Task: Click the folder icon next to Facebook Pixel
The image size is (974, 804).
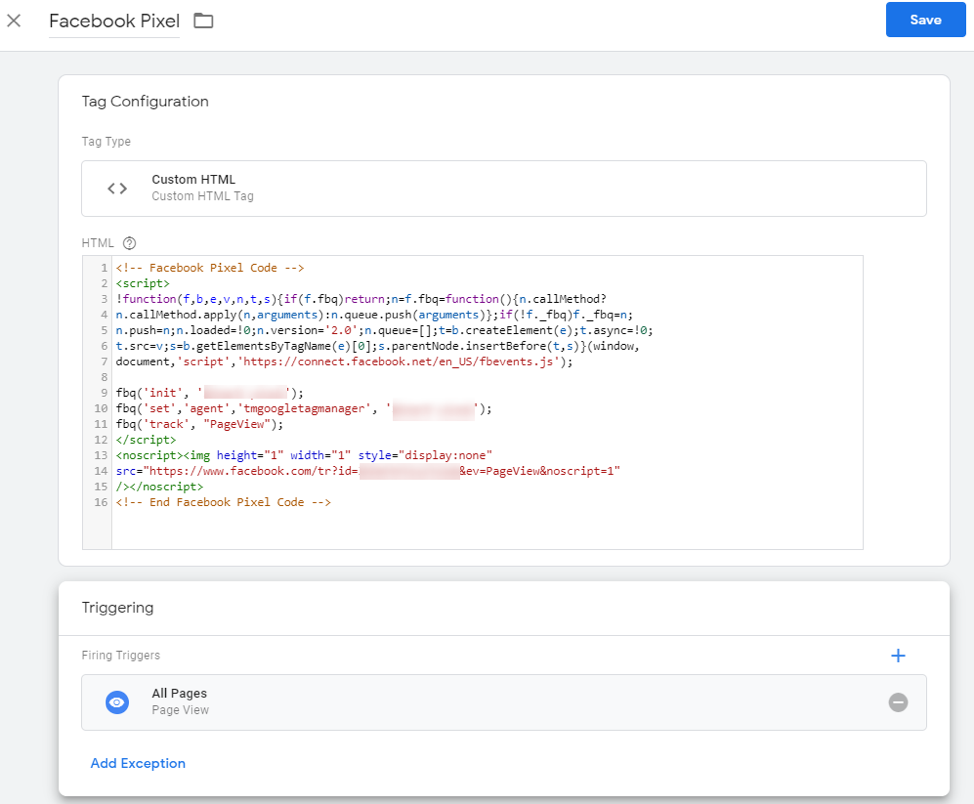Action: tap(203, 21)
